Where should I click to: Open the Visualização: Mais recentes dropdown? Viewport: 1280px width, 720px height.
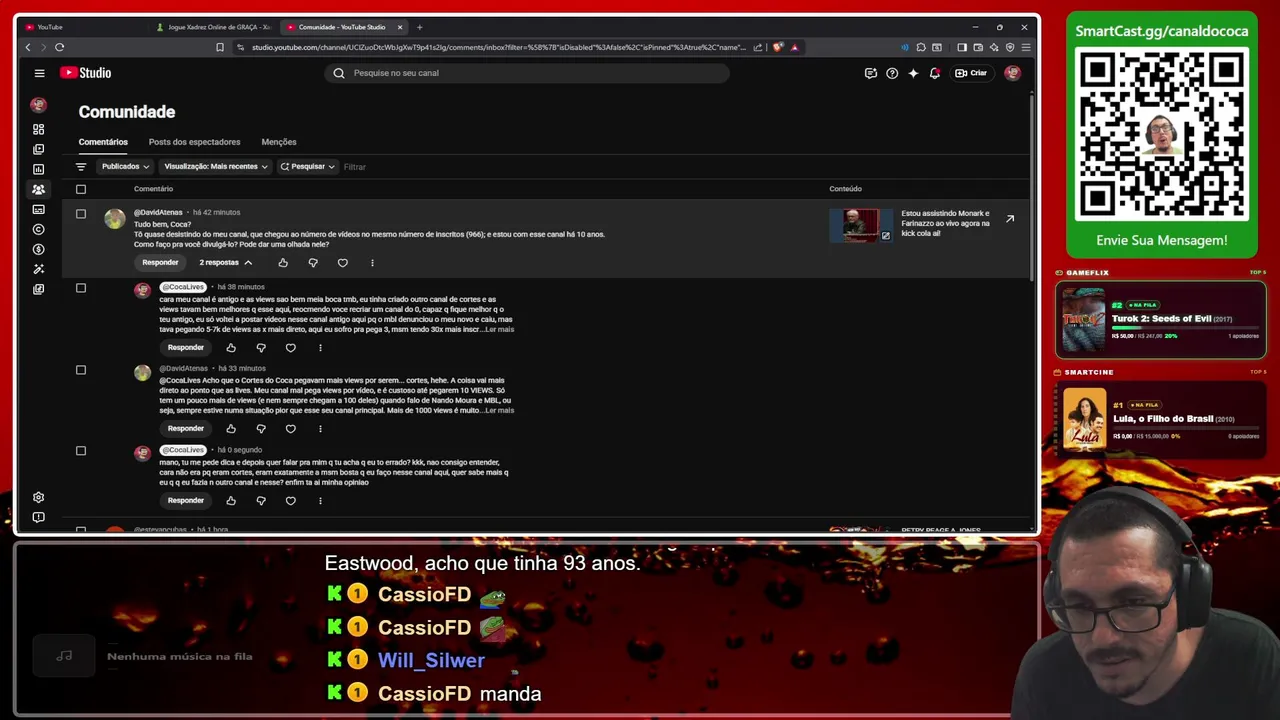(x=216, y=167)
